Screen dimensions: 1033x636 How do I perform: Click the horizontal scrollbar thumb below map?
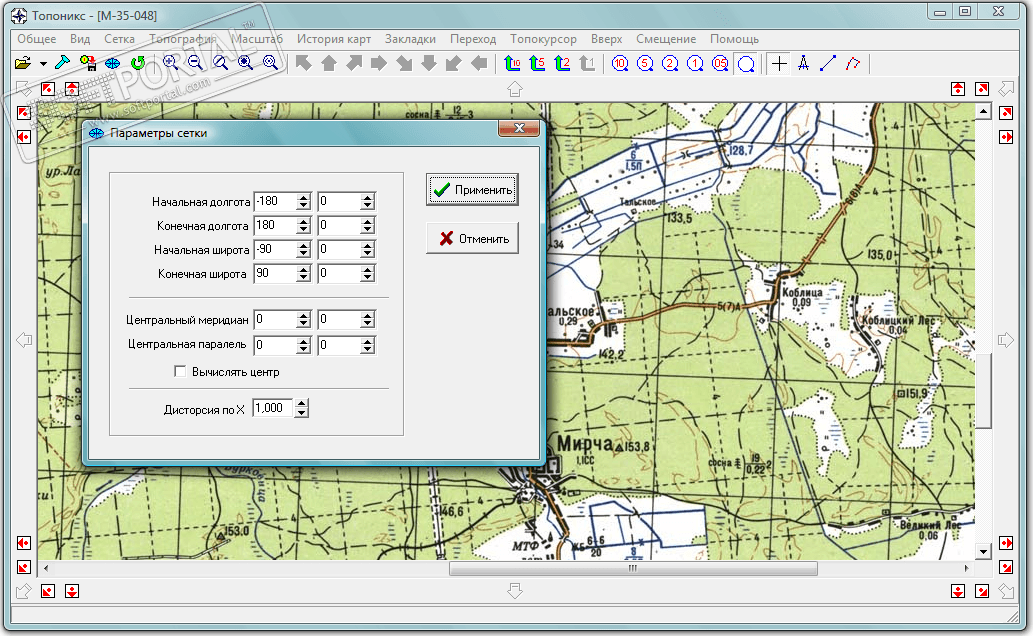click(632, 568)
